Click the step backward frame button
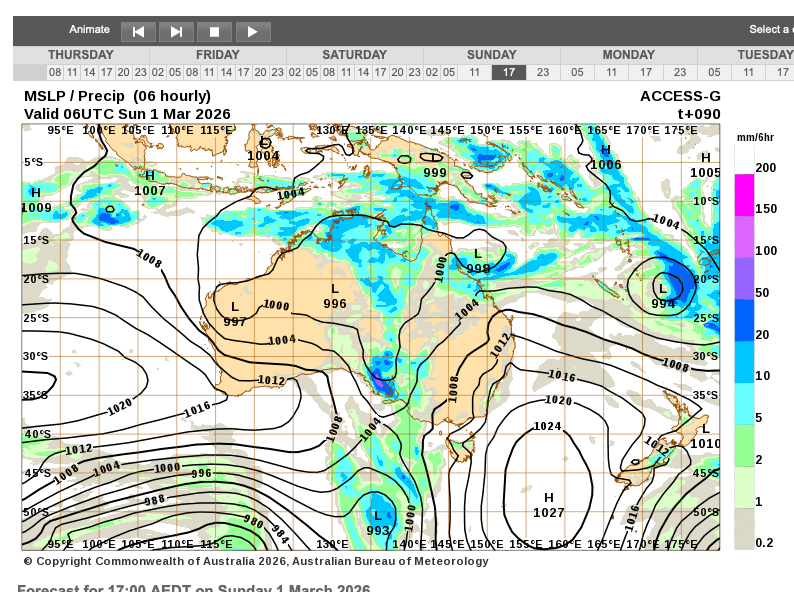The width and height of the screenshot is (794, 592). tap(138, 32)
